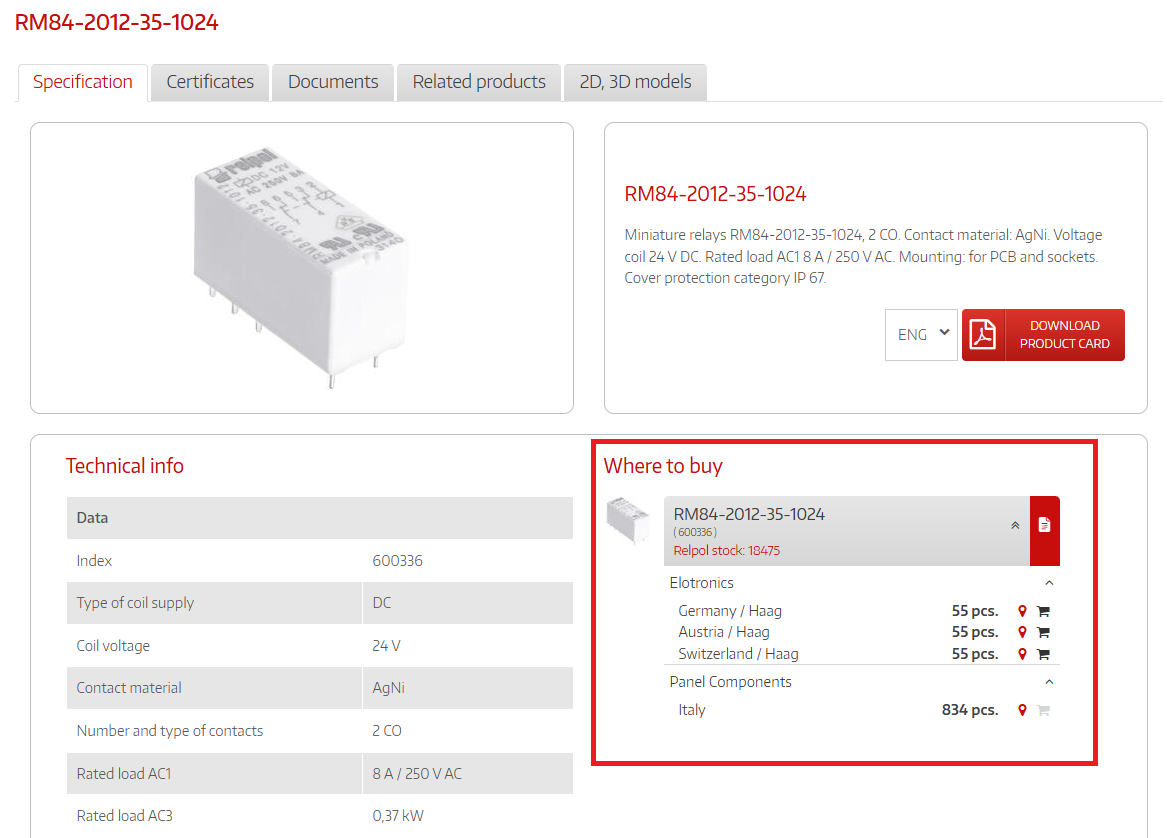The width and height of the screenshot is (1167, 838).
Task: Click the small relay thumbnail in Where to buy
Action: 628,521
